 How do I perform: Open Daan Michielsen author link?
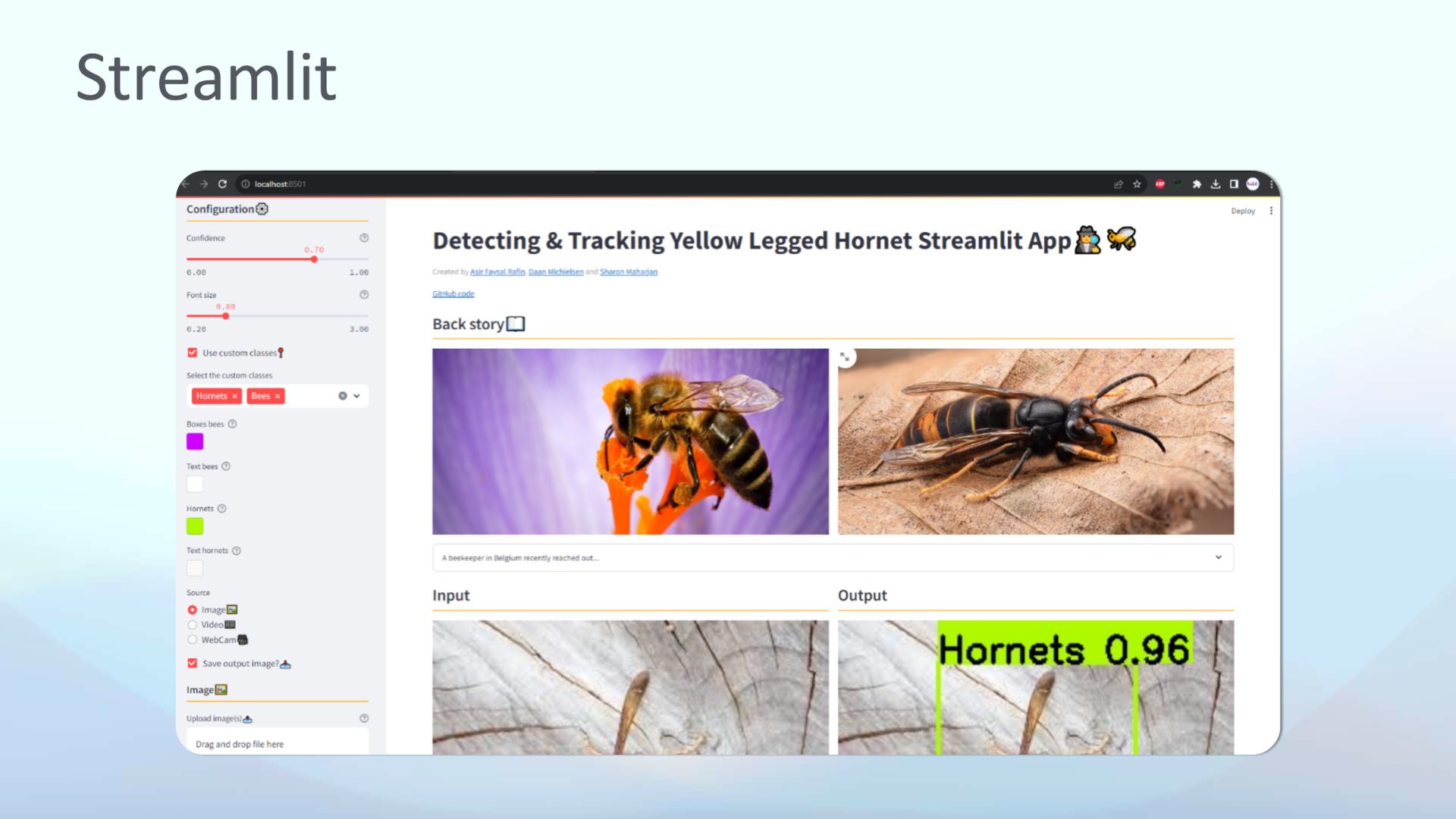coord(556,272)
